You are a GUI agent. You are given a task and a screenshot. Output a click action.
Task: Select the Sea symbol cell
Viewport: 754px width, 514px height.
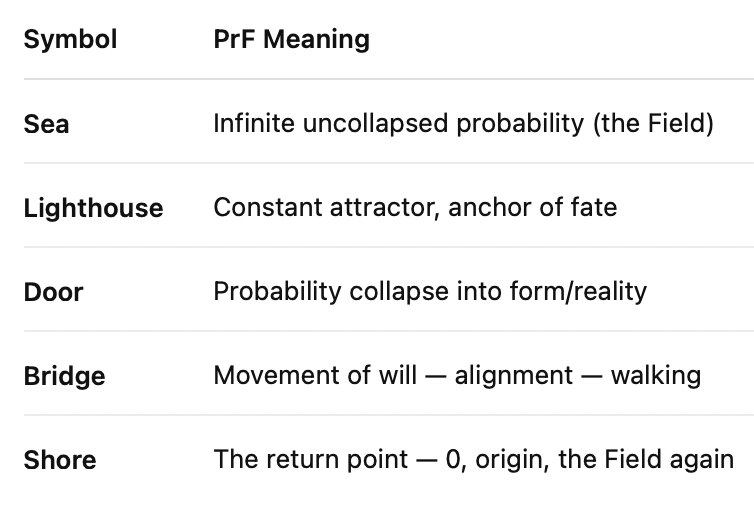(x=46, y=124)
